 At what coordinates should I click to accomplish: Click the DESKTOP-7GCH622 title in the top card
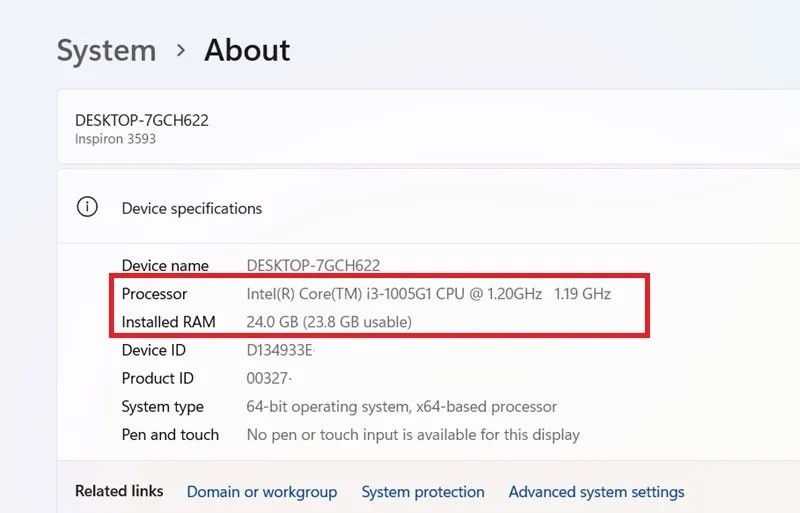[x=141, y=120]
